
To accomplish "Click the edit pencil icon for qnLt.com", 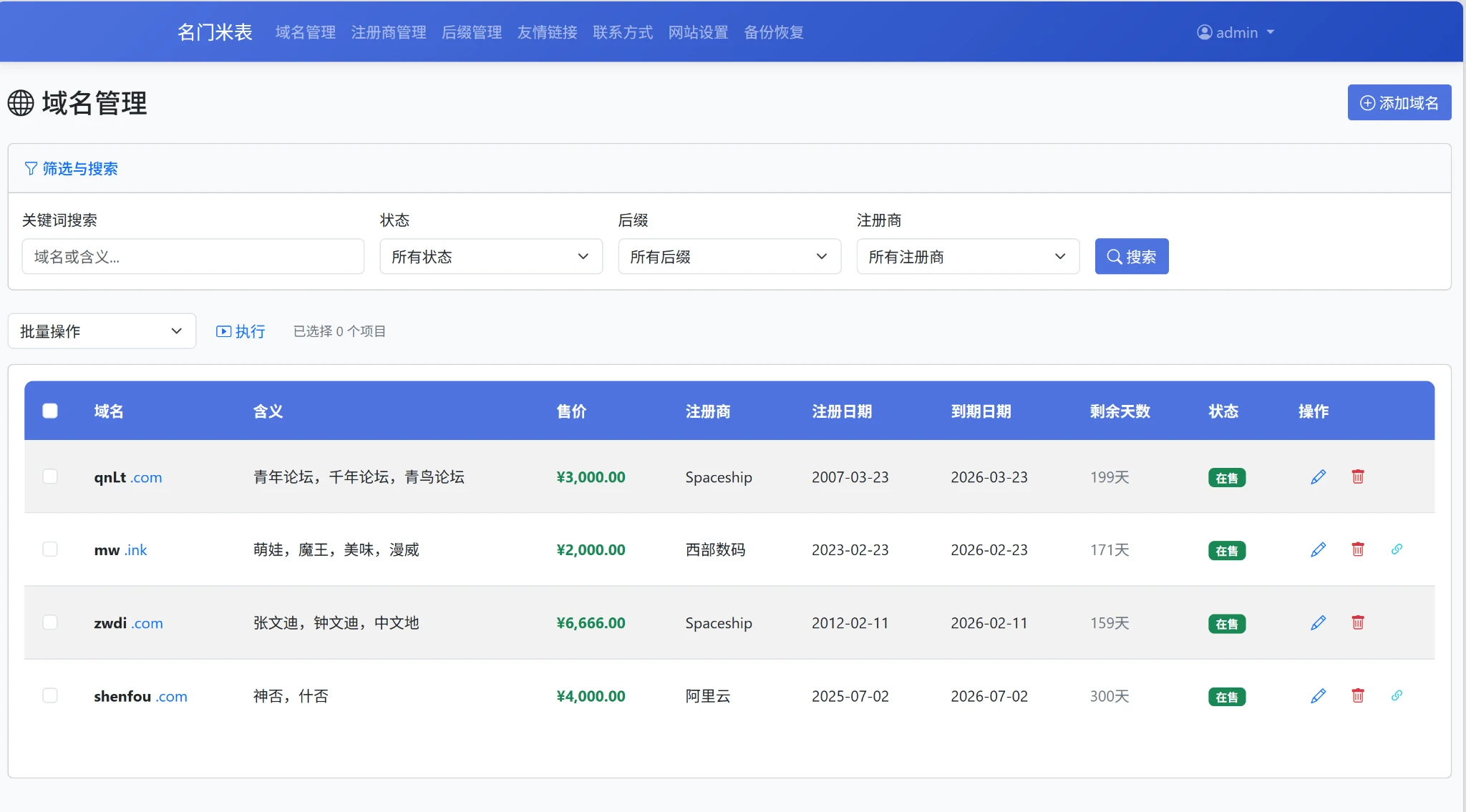I will click(1318, 477).
